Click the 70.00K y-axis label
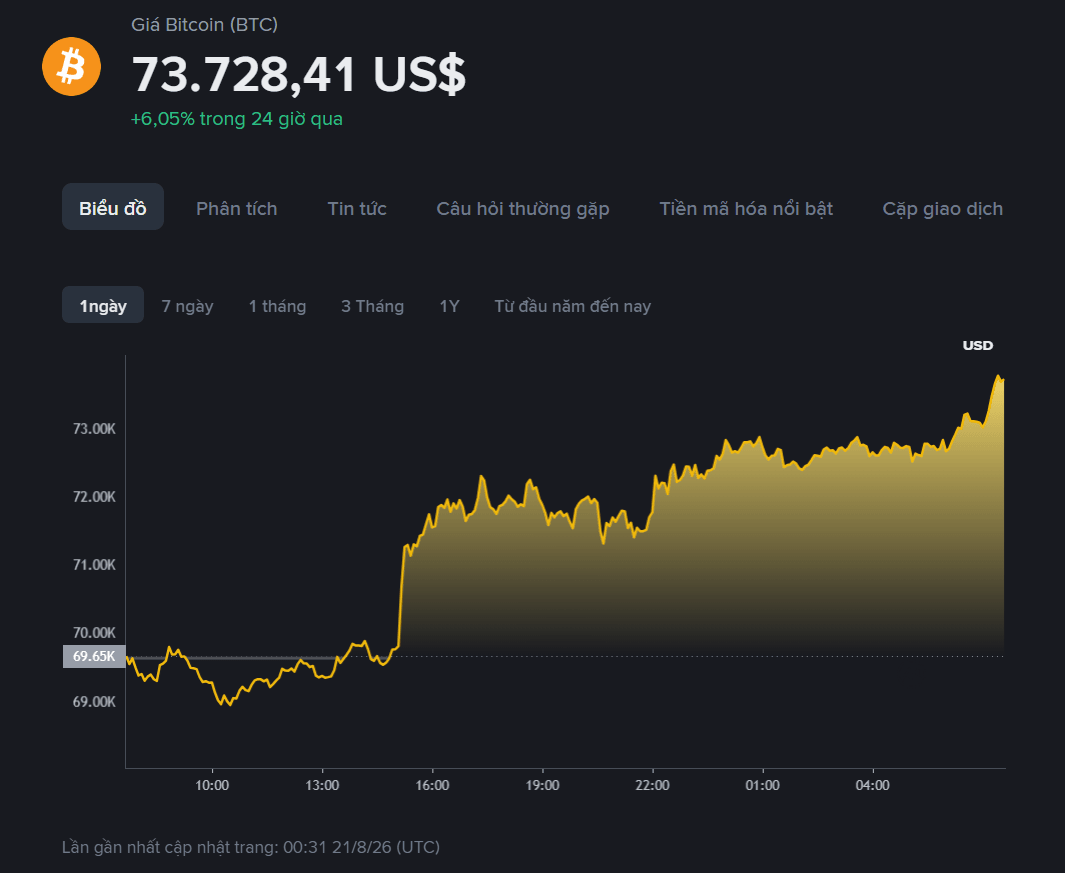This screenshot has width=1065, height=873. [x=94, y=633]
